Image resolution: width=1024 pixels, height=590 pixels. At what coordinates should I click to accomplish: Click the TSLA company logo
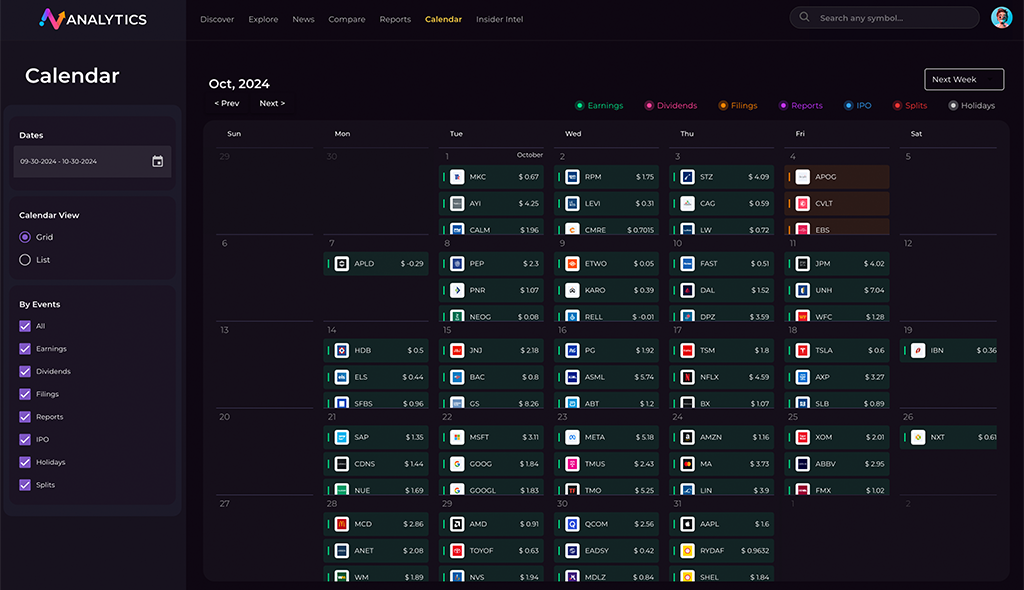coord(803,350)
